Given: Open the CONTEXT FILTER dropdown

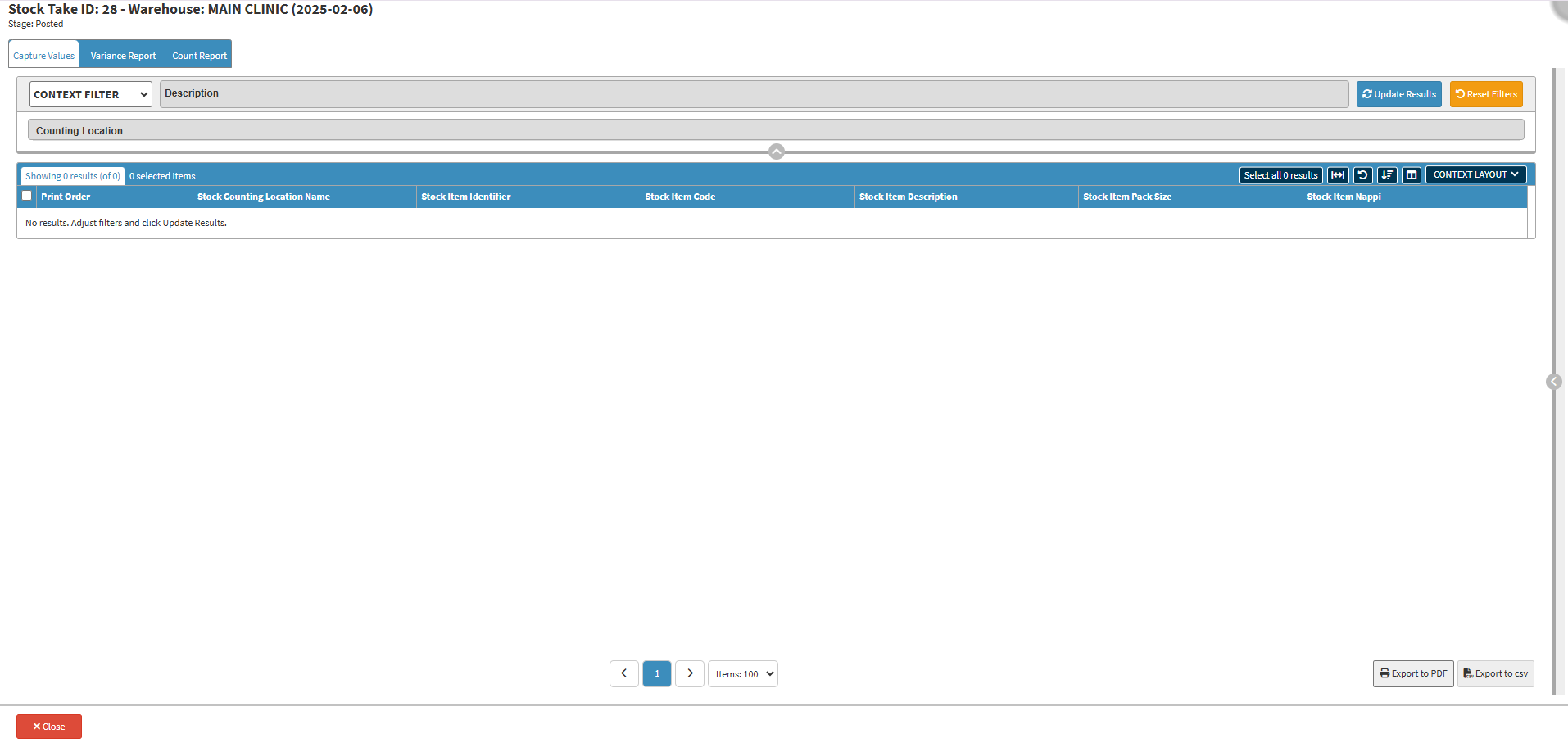Looking at the screenshot, I should tap(91, 94).
